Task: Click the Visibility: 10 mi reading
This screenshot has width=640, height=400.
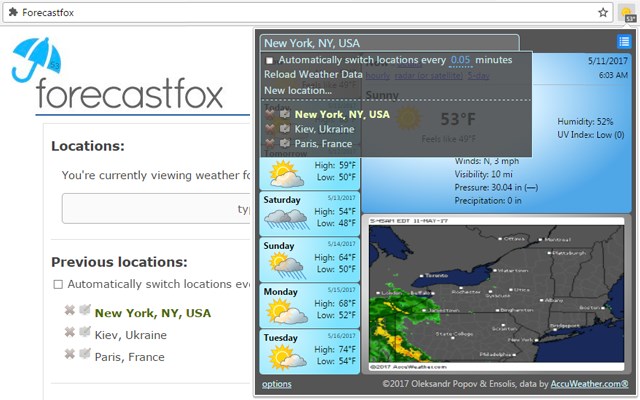Action: (x=483, y=174)
